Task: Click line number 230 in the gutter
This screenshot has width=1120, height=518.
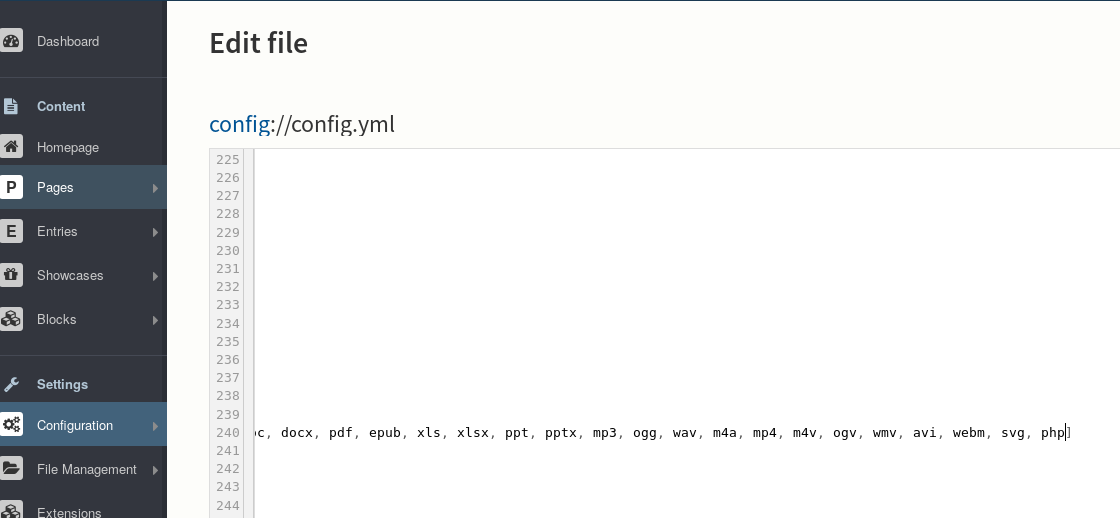Action: pyautogui.click(x=227, y=250)
